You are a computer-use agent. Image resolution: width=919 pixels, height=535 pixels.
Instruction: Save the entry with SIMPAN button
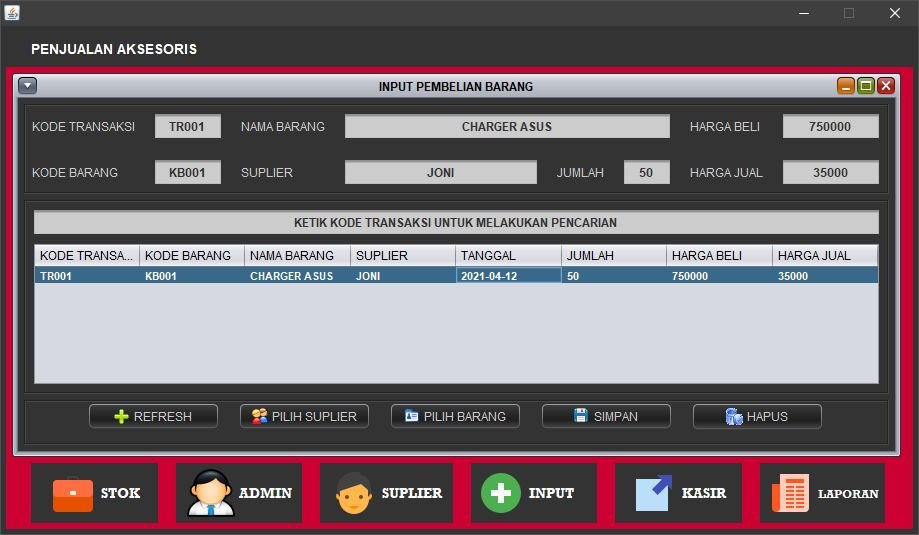pyautogui.click(x=606, y=416)
